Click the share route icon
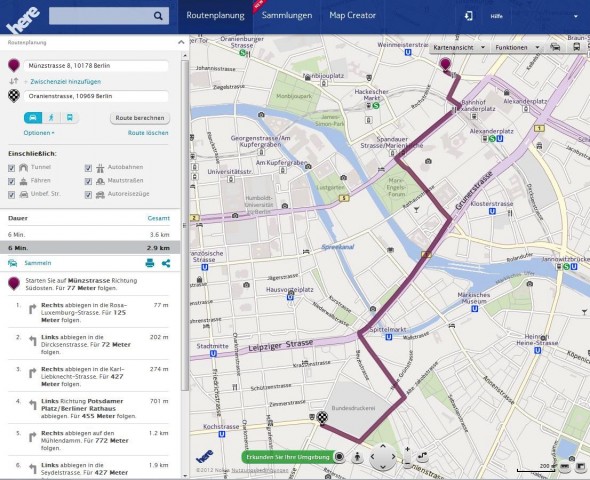Image resolution: width=590 pixels, height=480 pixels. [x=166, y=263]
